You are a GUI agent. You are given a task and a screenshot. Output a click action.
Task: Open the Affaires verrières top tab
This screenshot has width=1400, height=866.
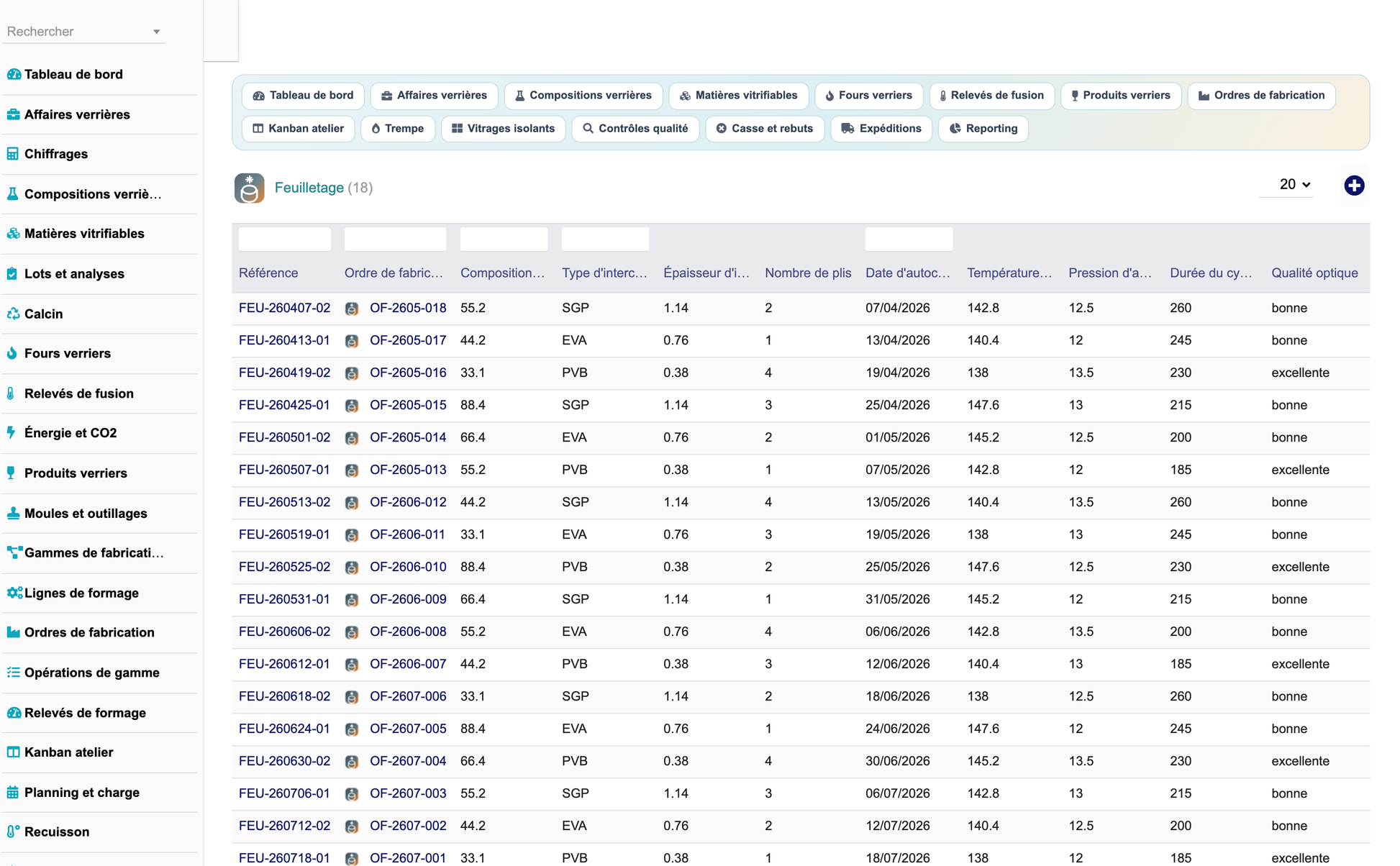434,96
